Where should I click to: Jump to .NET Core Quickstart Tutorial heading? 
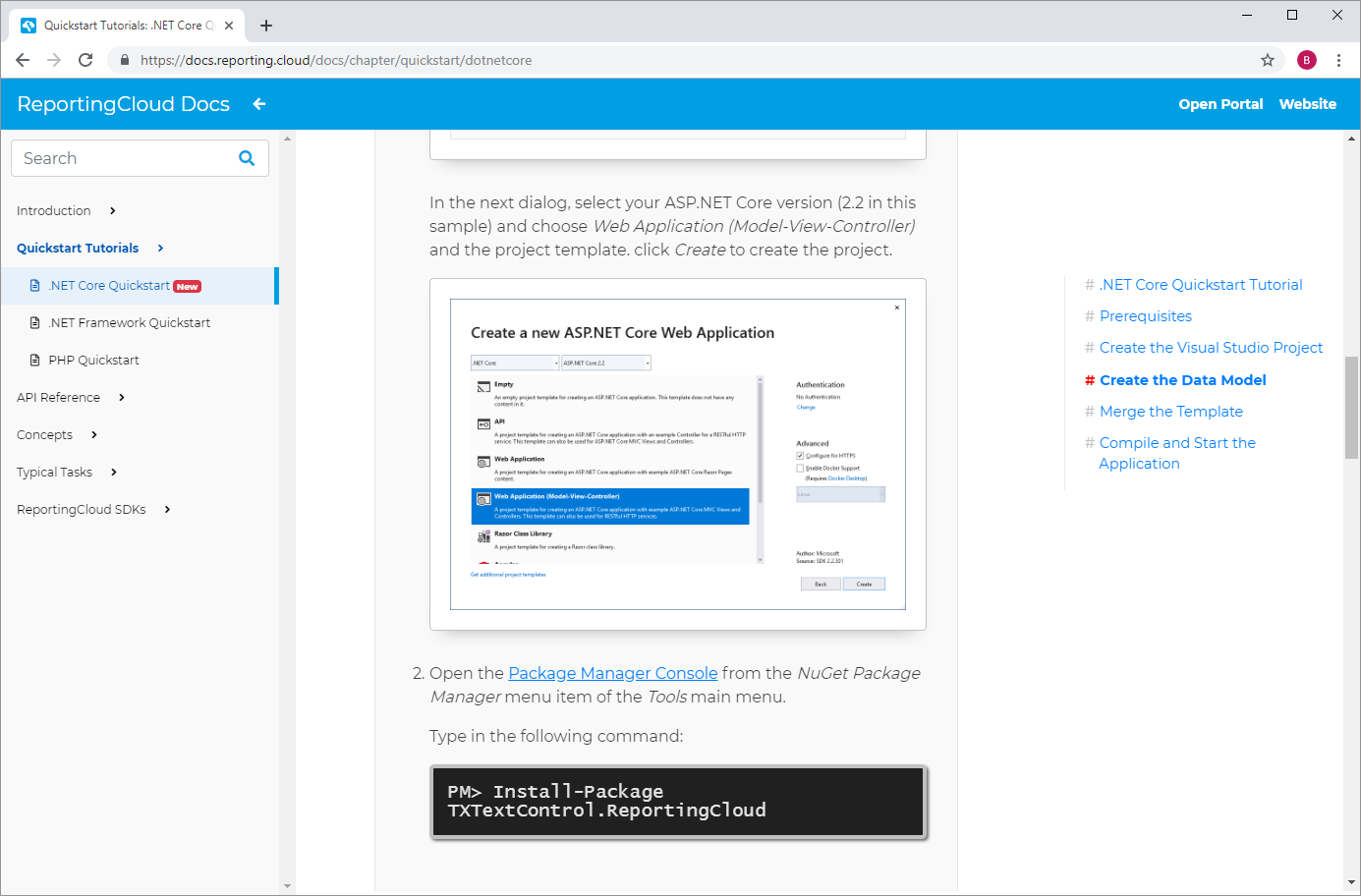point(1201,285)
